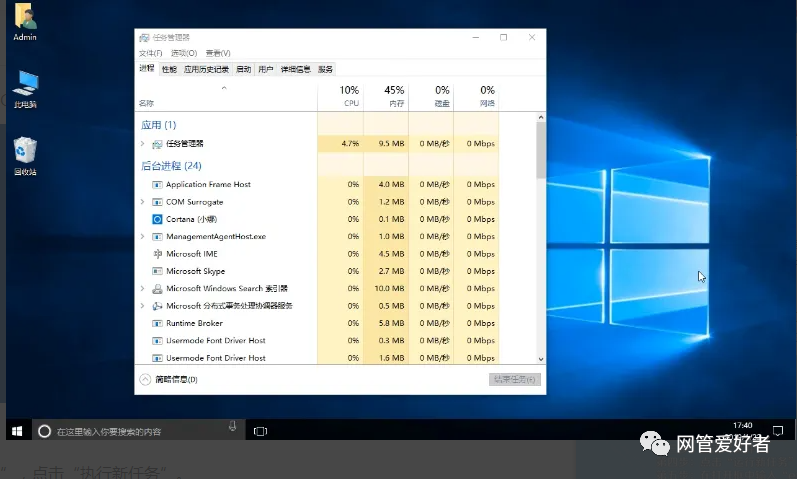Click the 任务管理器 process row icon
797x479 pixels.
(x=157, y=144)
